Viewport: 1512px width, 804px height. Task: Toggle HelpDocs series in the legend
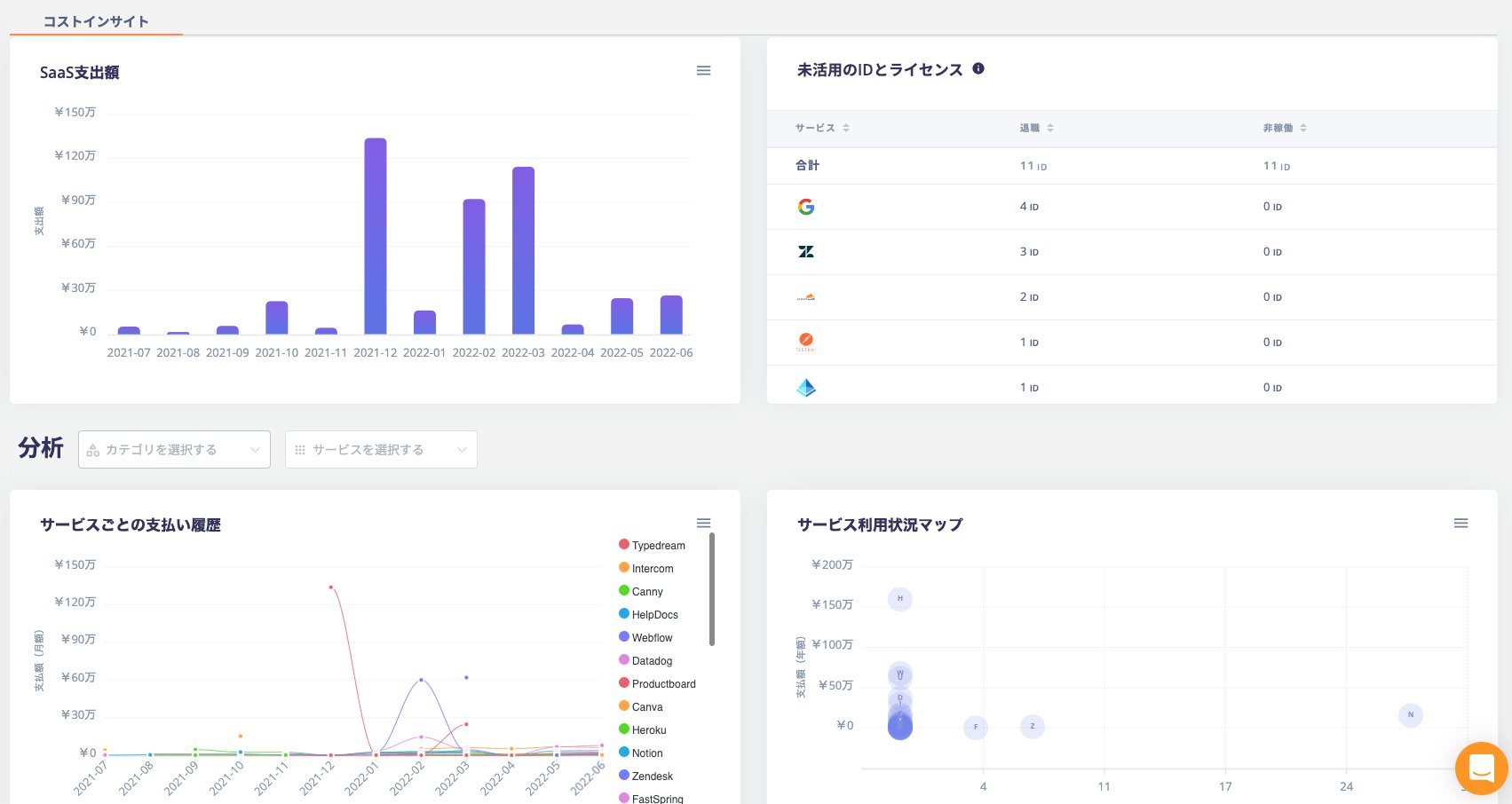pyautogui.click(x=648, y=614)
